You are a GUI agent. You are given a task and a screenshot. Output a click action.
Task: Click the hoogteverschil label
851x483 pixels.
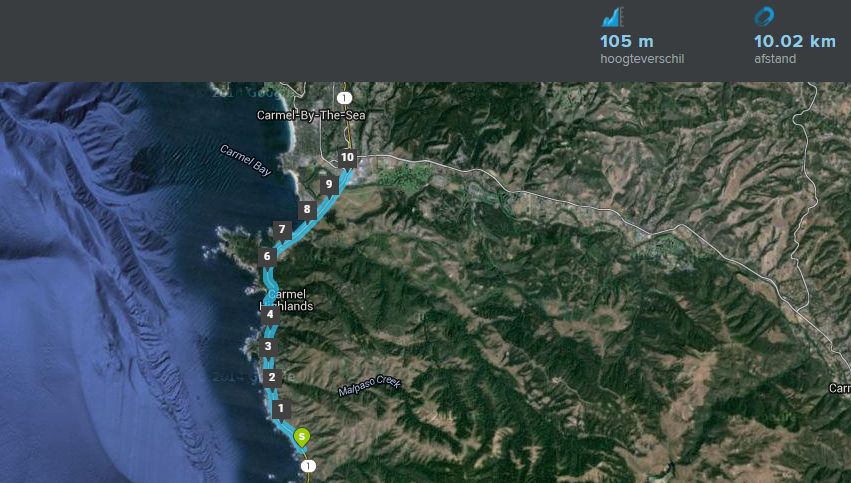[x=642, y=59]
